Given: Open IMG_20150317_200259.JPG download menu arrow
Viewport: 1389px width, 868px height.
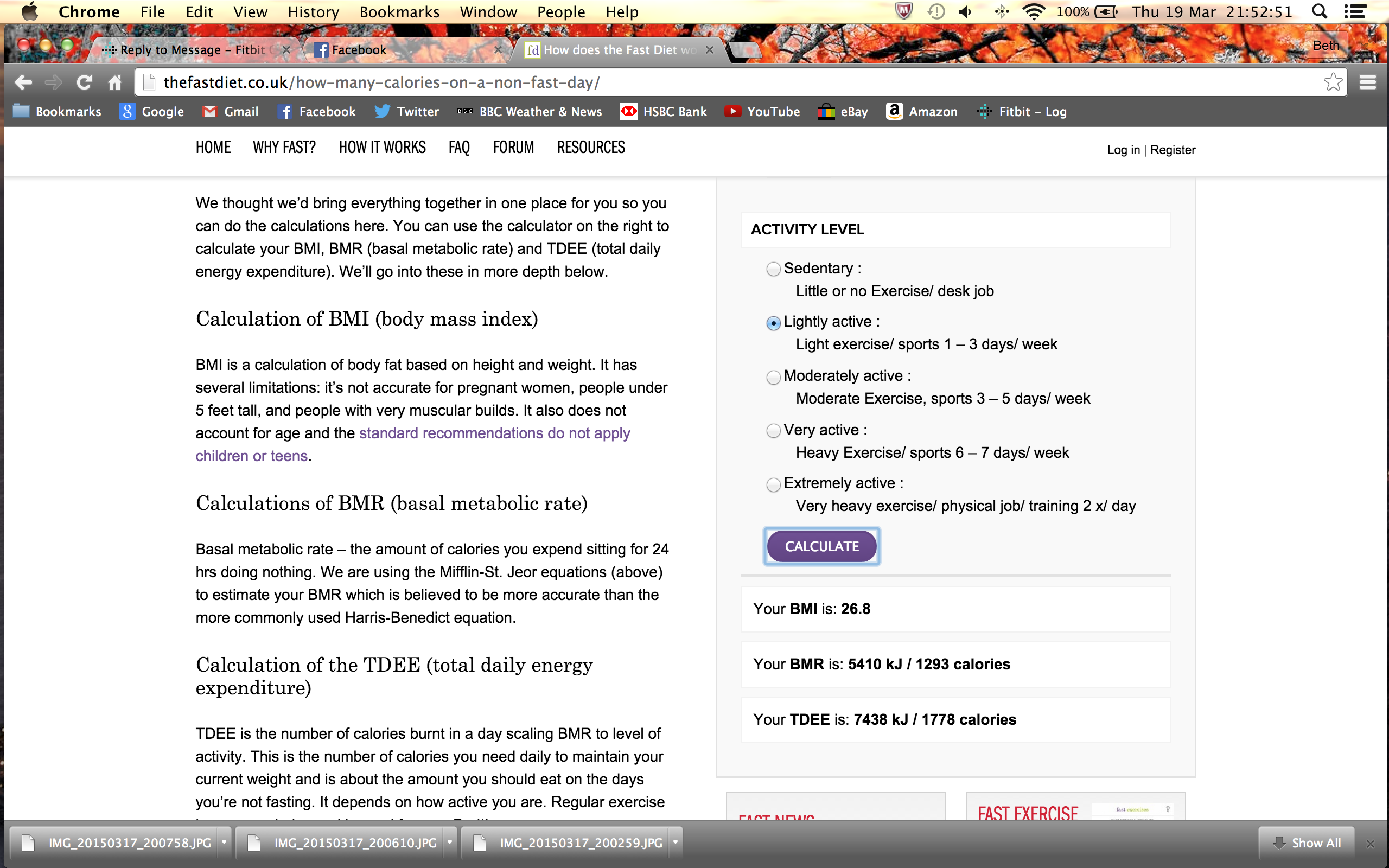Looking at the screenshot, I should (676, 842).
